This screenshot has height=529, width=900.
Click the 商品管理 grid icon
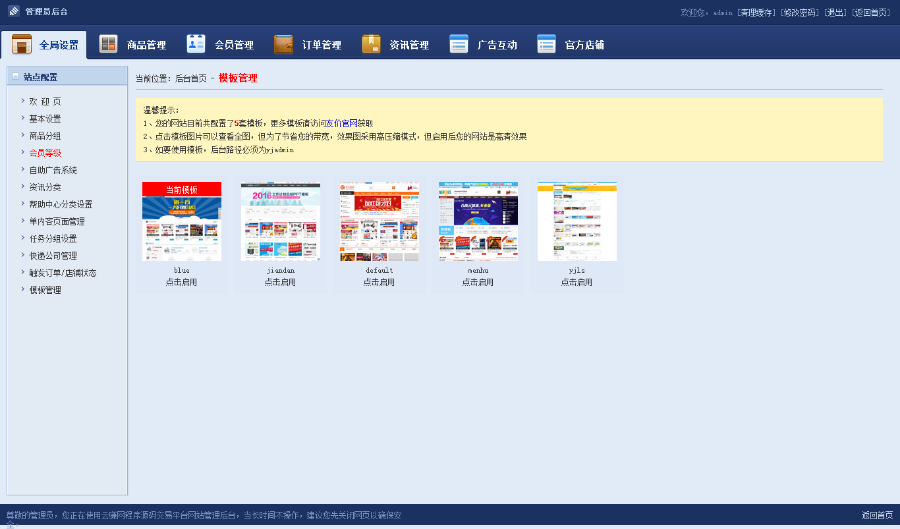coord(108,44)
